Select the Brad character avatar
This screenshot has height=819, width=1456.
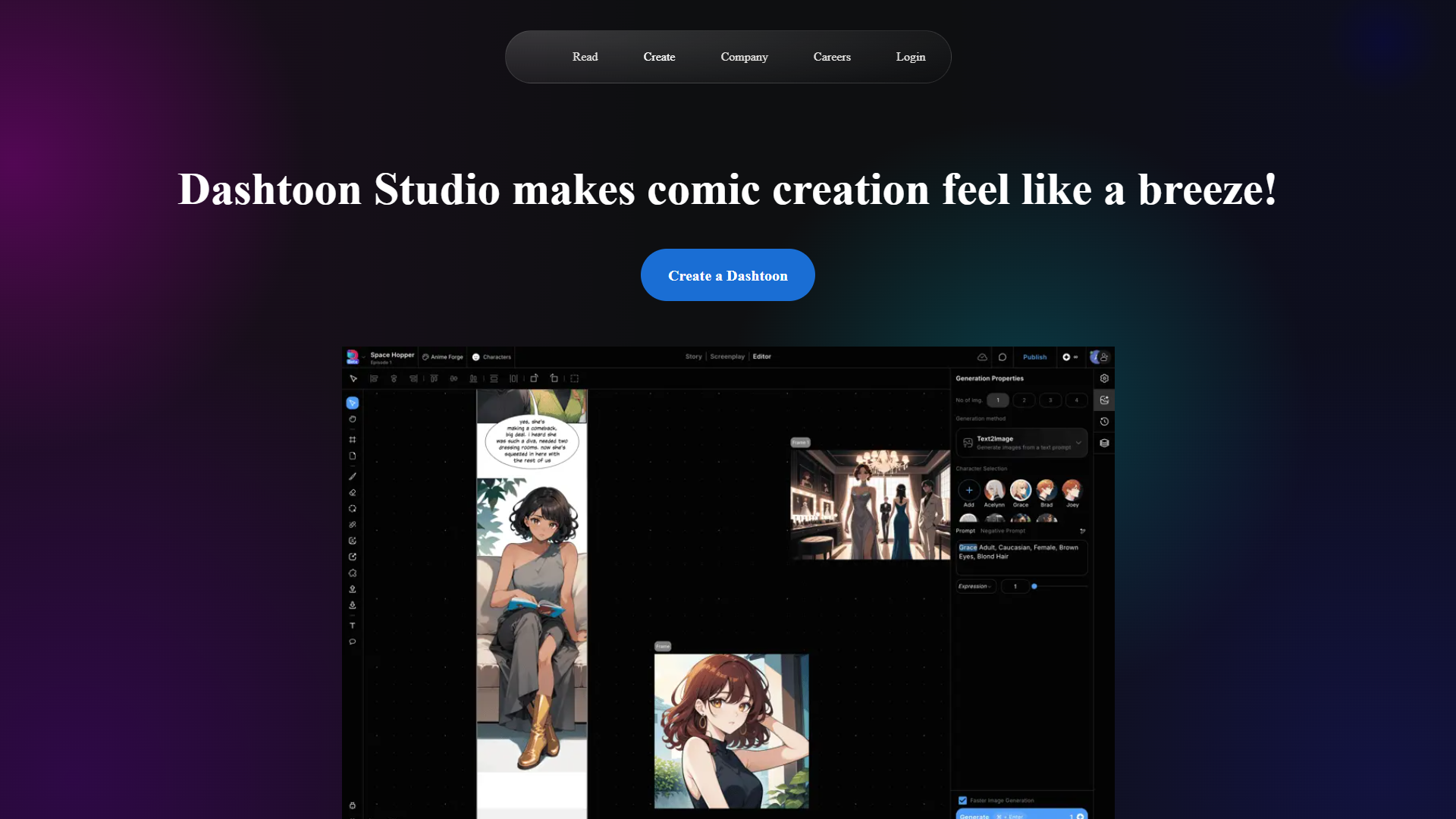[1046, 490]
